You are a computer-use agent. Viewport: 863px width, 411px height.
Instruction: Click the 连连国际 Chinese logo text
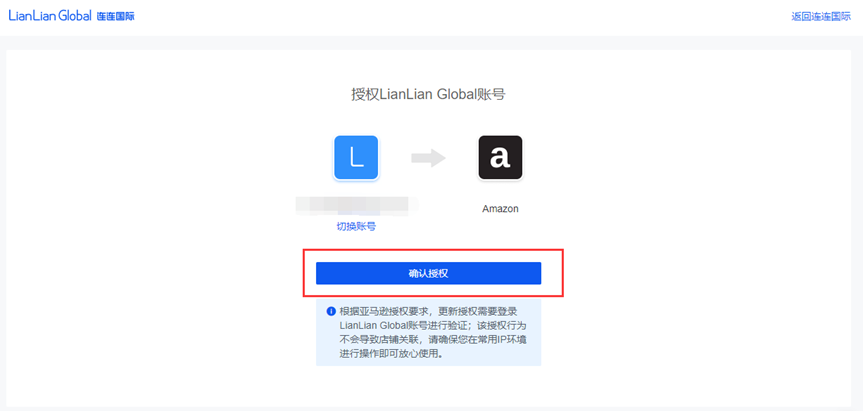coord(116,17)
